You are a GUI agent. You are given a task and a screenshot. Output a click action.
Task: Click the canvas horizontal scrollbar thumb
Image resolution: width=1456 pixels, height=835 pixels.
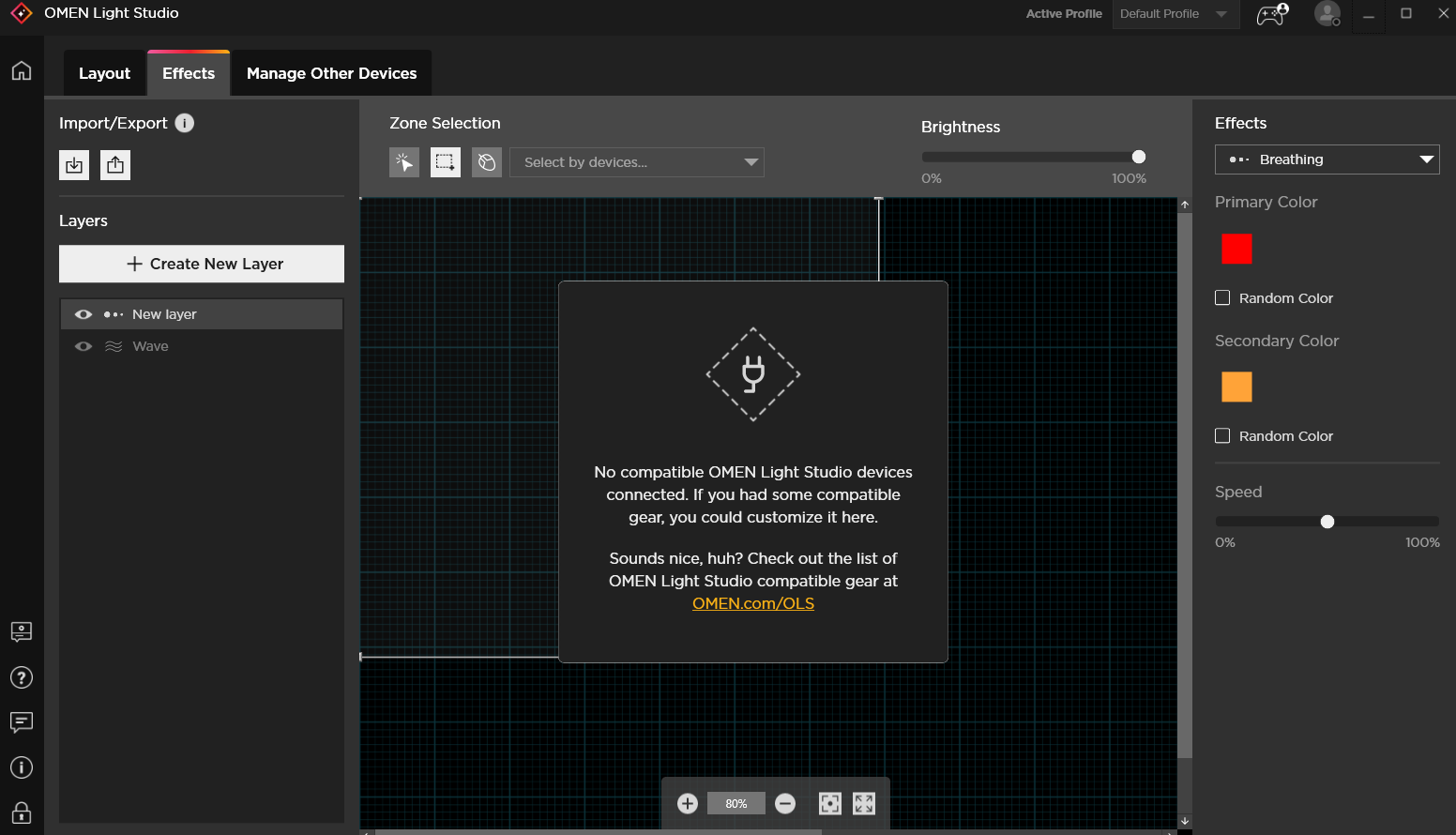599,832
